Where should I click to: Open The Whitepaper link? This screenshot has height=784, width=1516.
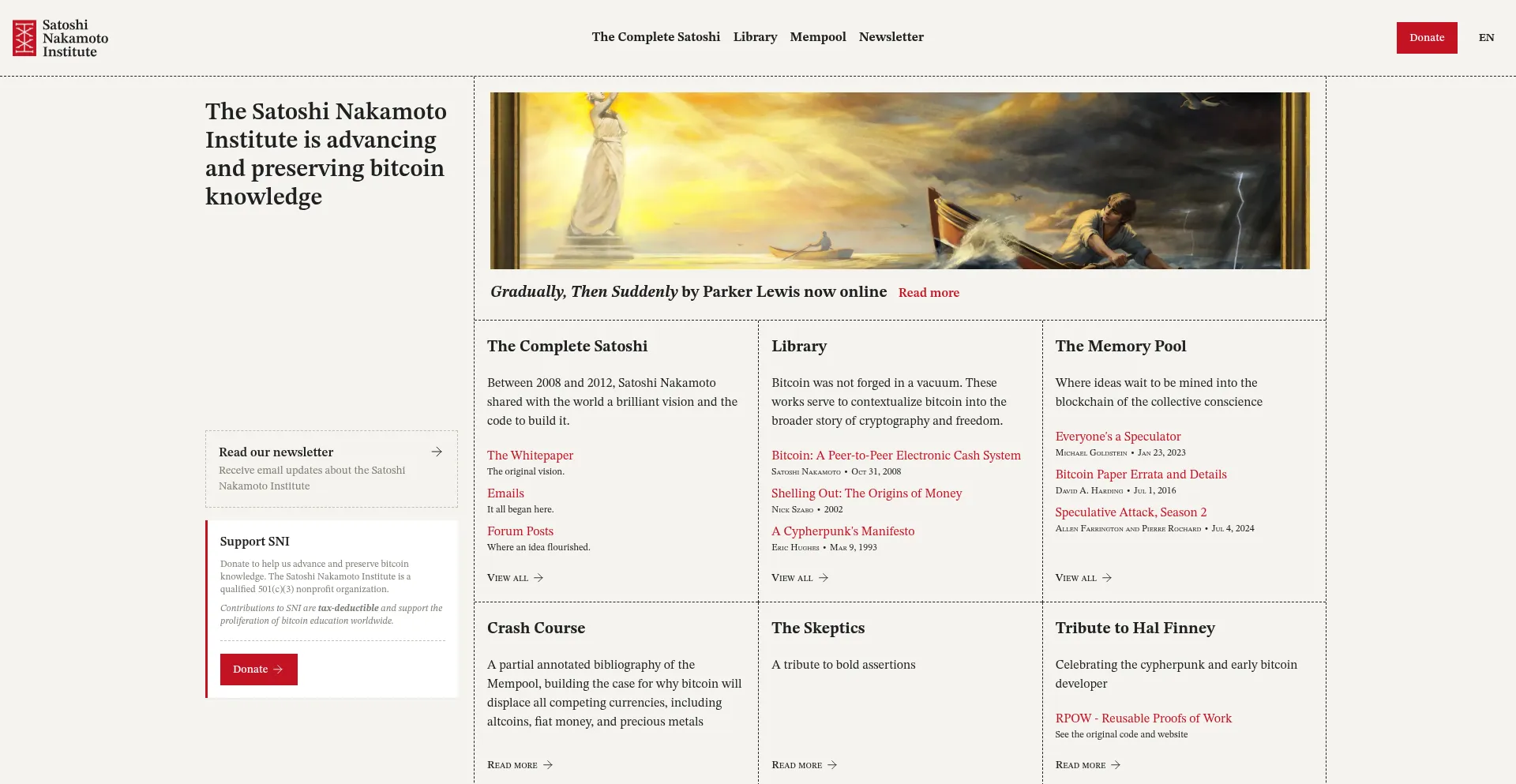coord(530,456)
